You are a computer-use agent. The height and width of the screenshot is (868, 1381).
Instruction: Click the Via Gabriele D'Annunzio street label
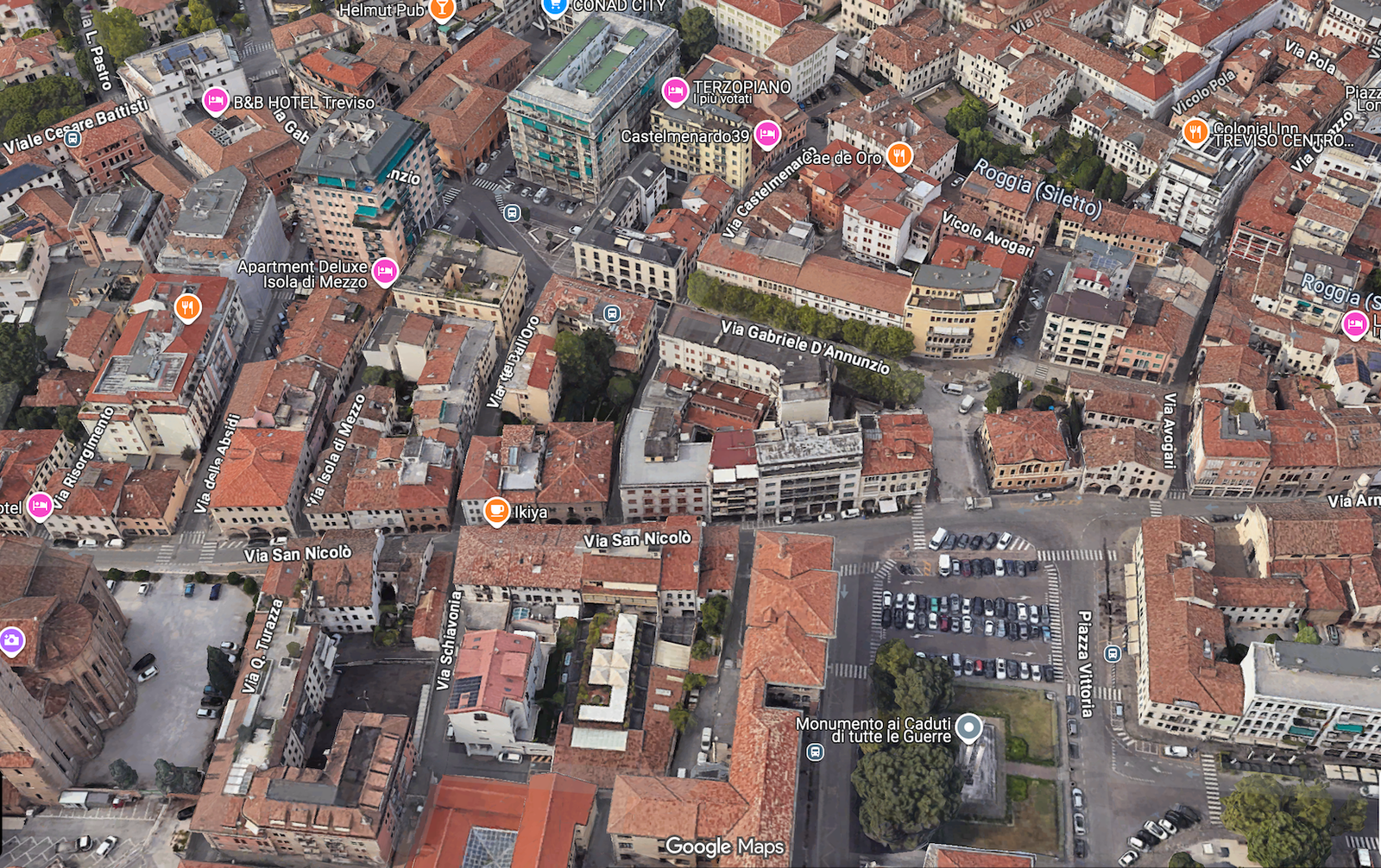tap(804, 346)
